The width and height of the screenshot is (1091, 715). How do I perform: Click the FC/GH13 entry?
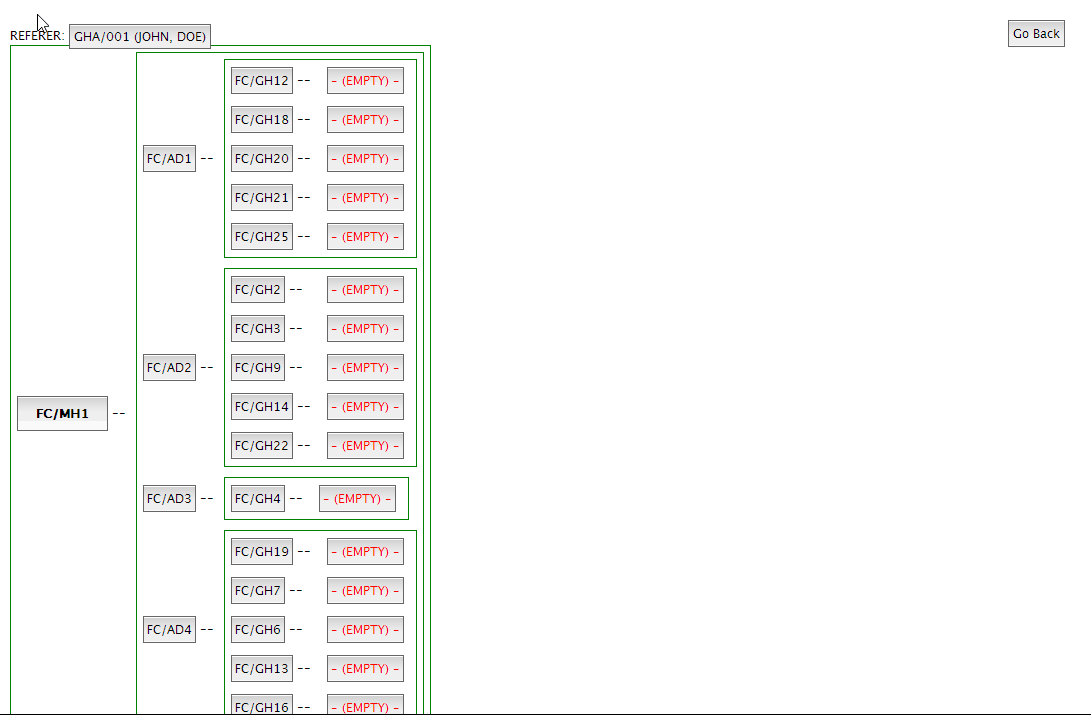point(261,669)
